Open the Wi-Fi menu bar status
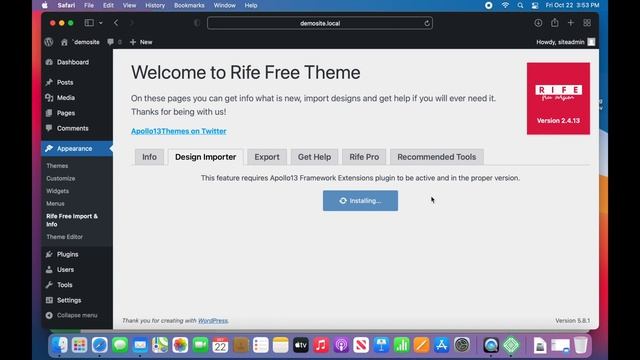Viewport: 640px width, 360px height. pos(505,5)
